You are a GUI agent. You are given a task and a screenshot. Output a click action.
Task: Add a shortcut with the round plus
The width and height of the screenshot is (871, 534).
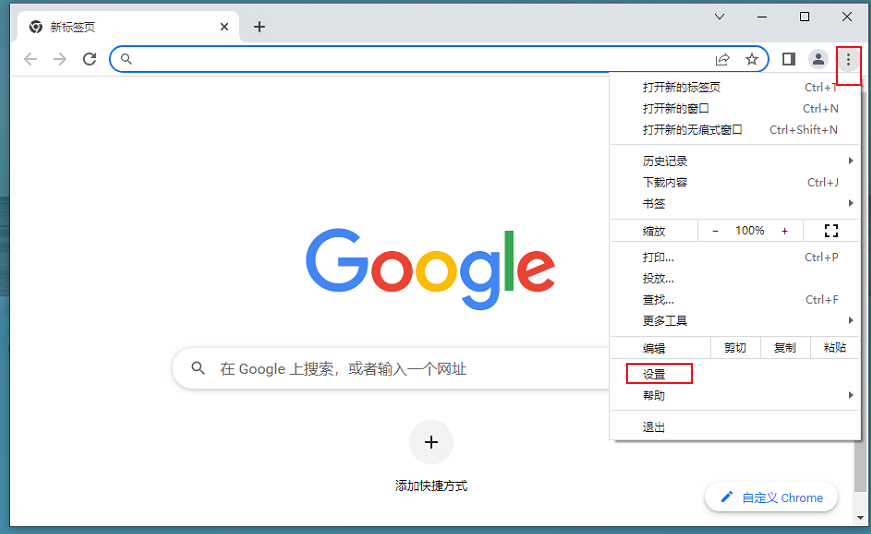tap(431, 442)
